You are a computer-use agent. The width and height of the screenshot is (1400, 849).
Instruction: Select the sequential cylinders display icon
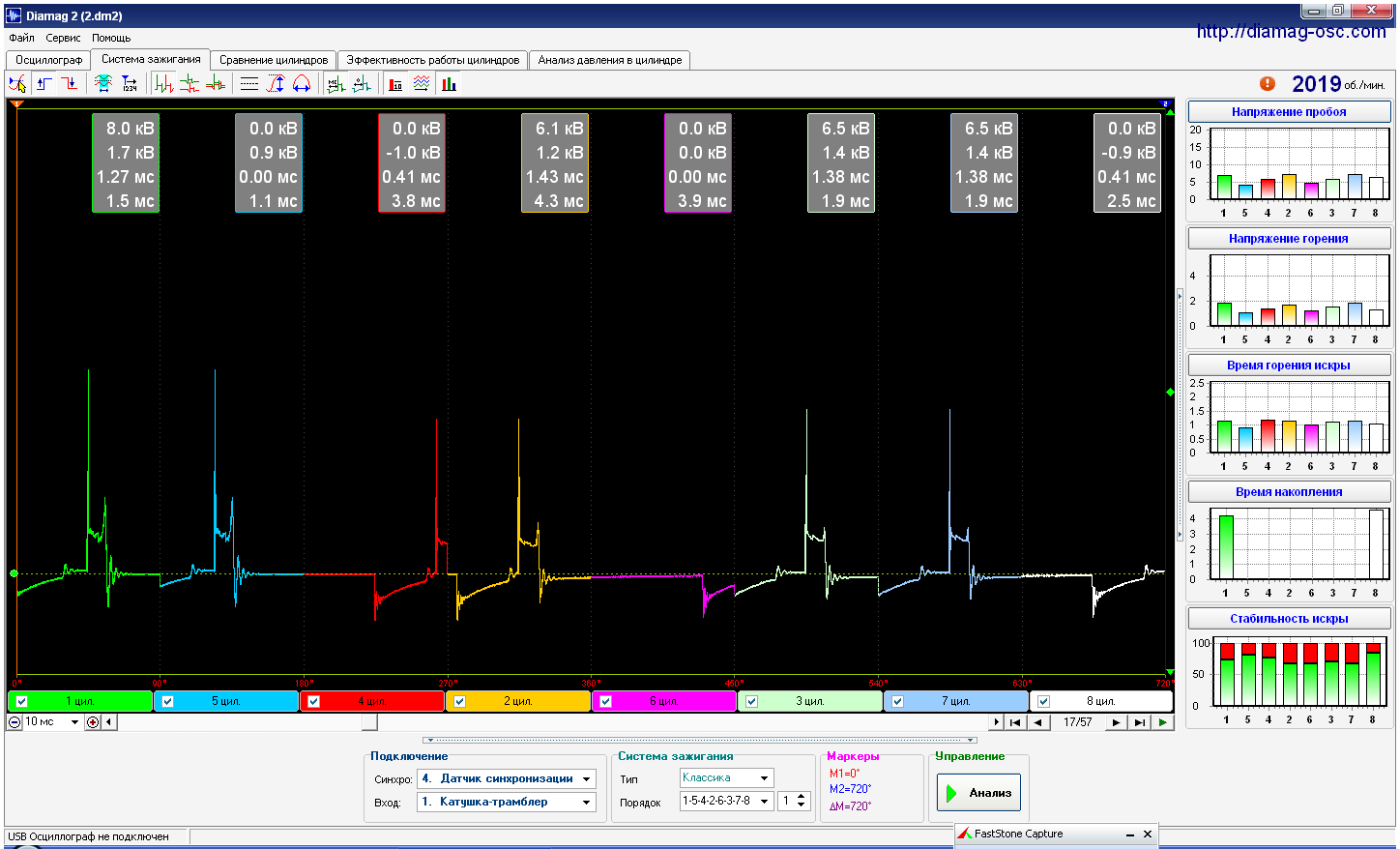click(x=164, y=84)
